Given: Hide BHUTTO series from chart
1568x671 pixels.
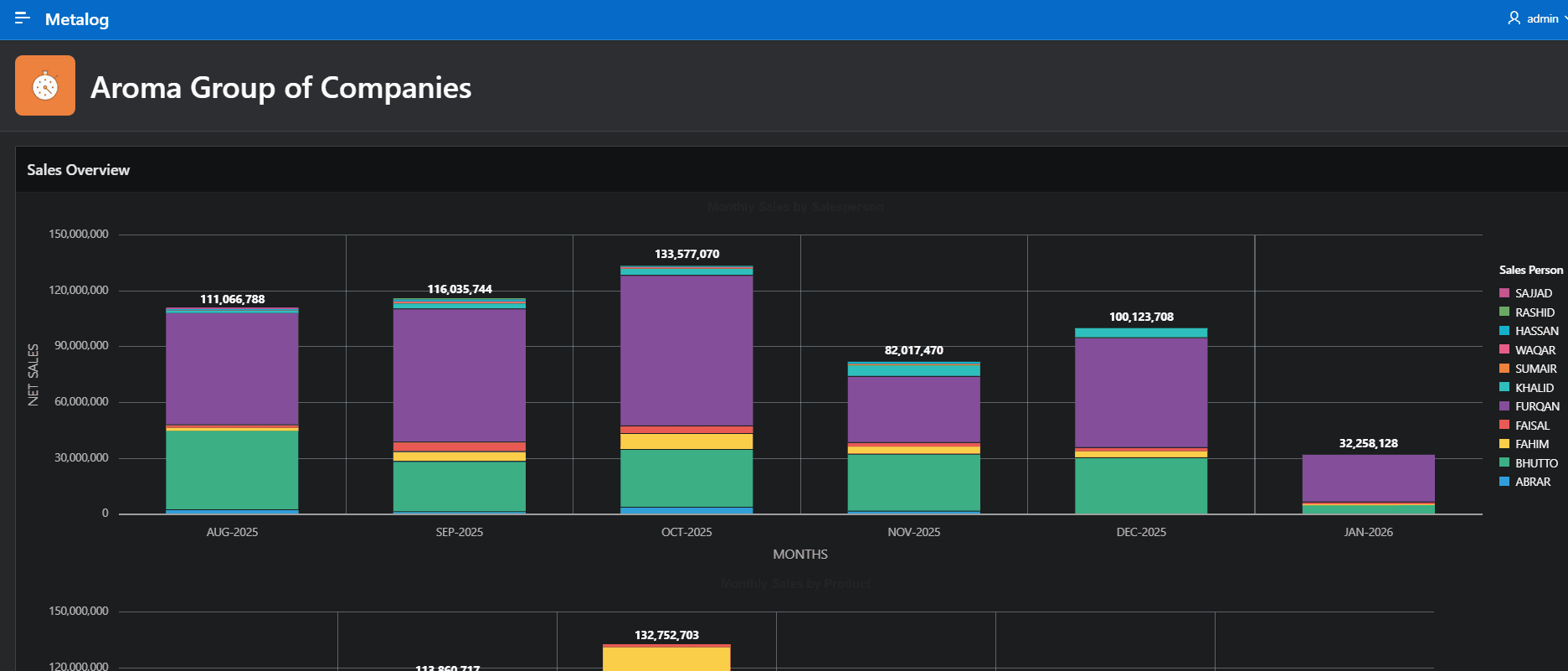Looking at the screenshot, I should (x=1535, y=463).
